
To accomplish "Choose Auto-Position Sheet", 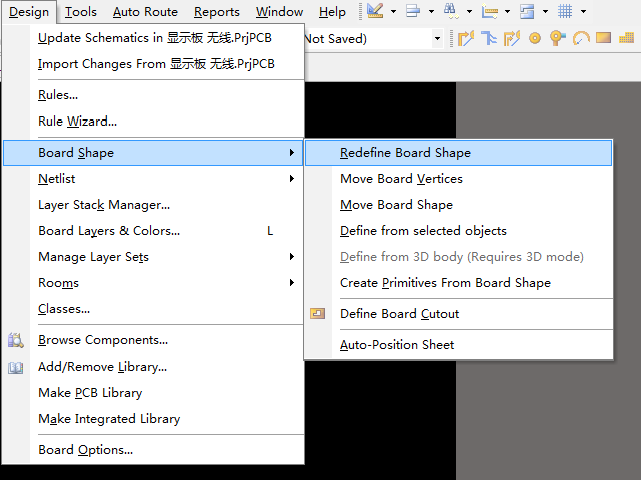I will (x=458, y=345).
